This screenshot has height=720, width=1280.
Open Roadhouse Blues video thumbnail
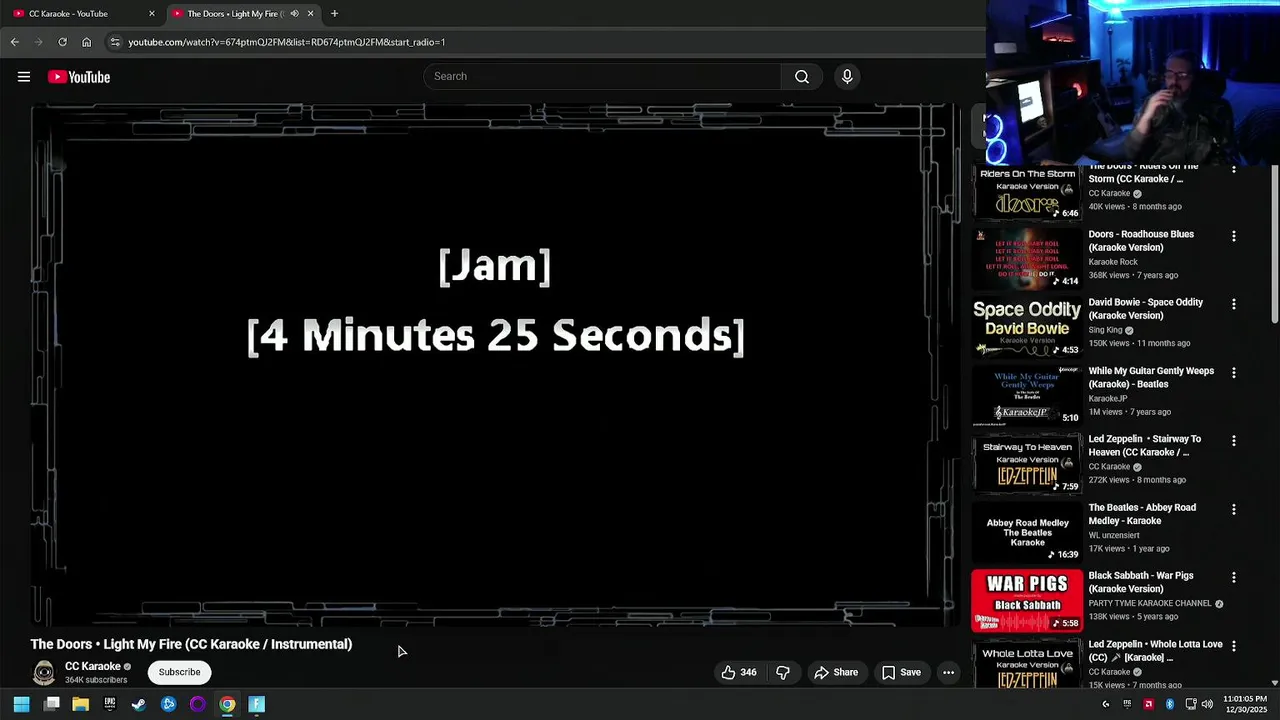[1027, 259]
